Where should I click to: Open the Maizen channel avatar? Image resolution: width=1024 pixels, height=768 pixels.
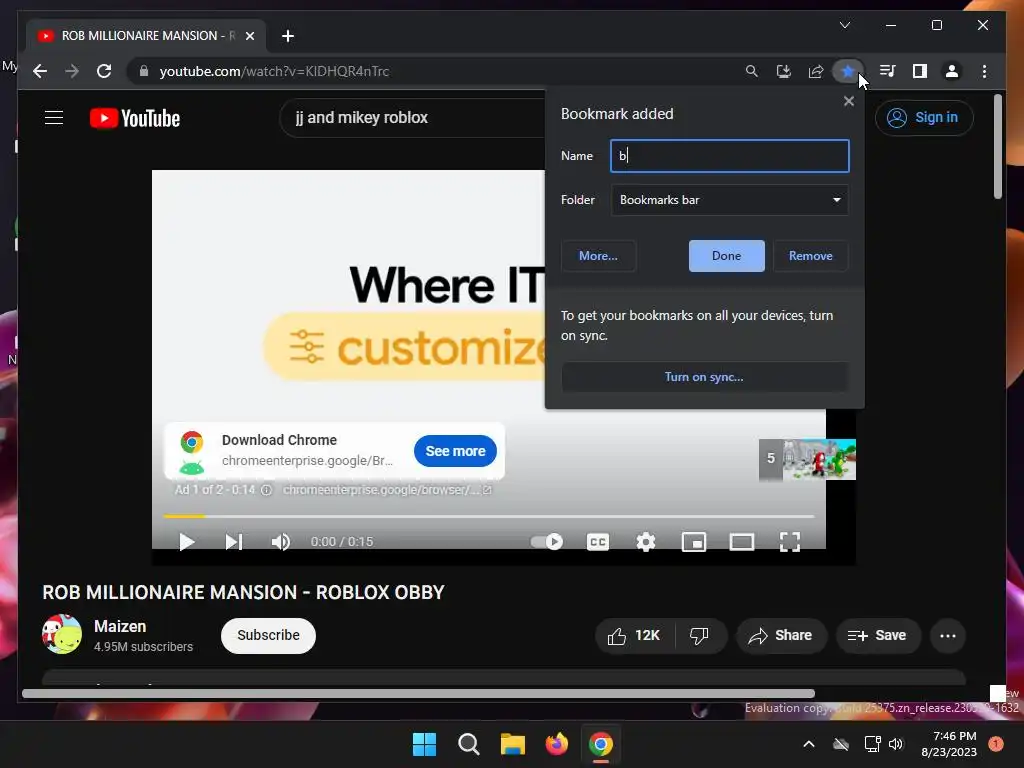point(62,634)
